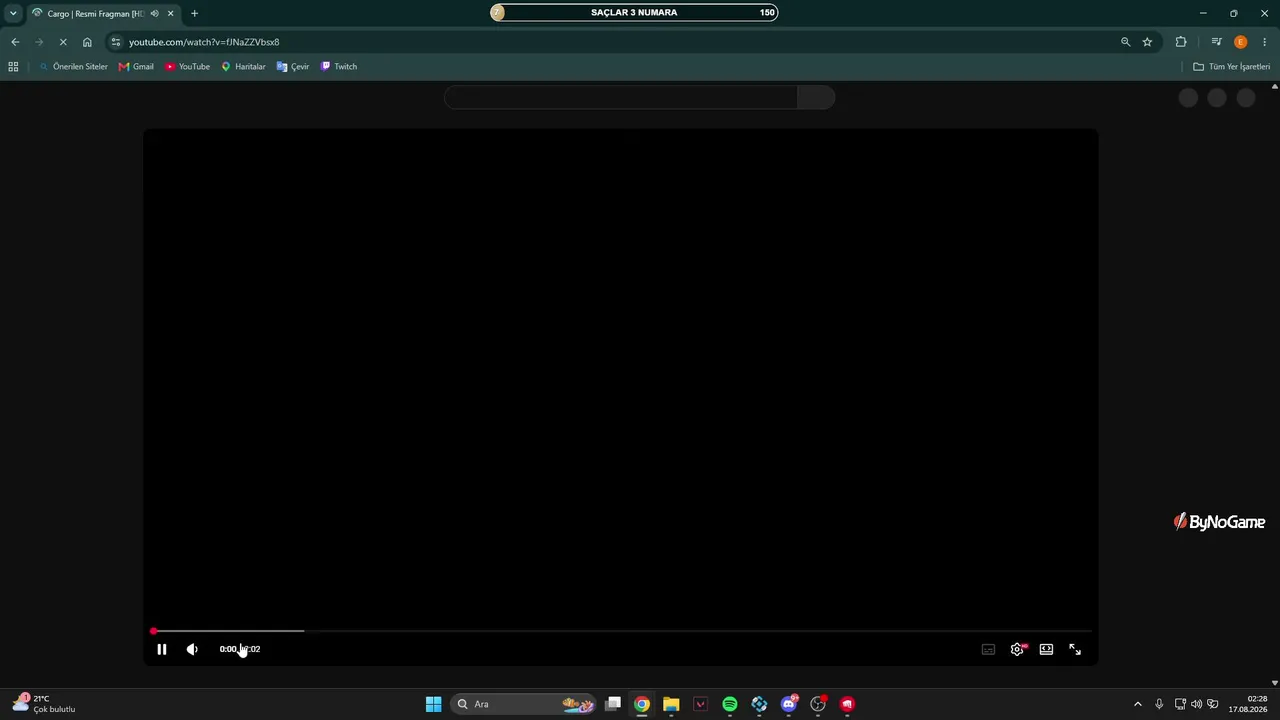Click the taskbar Ara search box
The image size is (1280, 720).
click(523, 704)
